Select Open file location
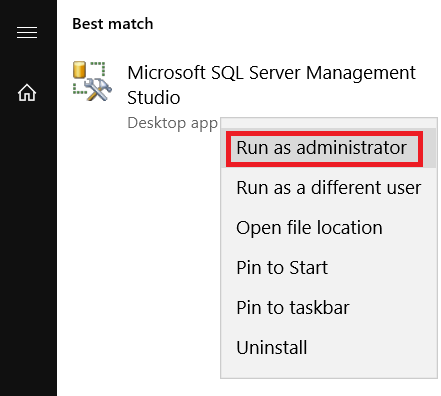The width and height of the screenshot is (441, 396). [x=328, y=228]
